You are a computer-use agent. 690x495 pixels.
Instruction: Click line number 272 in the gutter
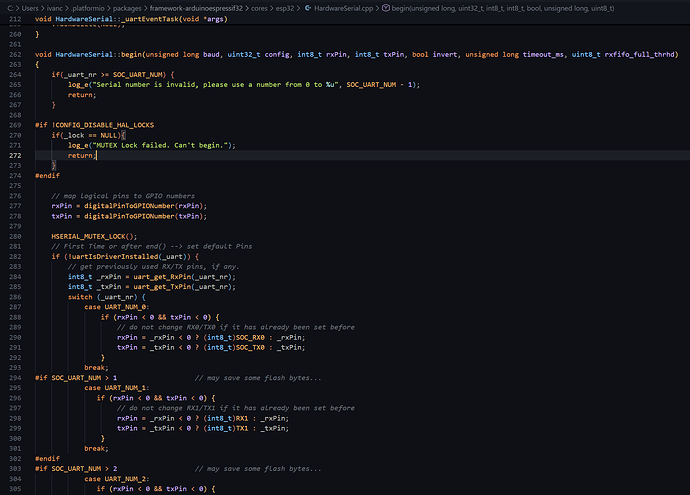pos(14,156)
